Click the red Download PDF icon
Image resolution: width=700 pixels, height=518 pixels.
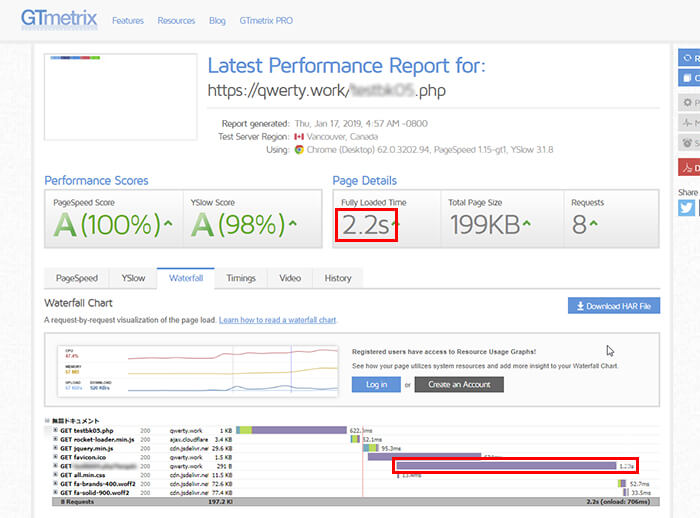pyautogui.click(x=688, y=168)
